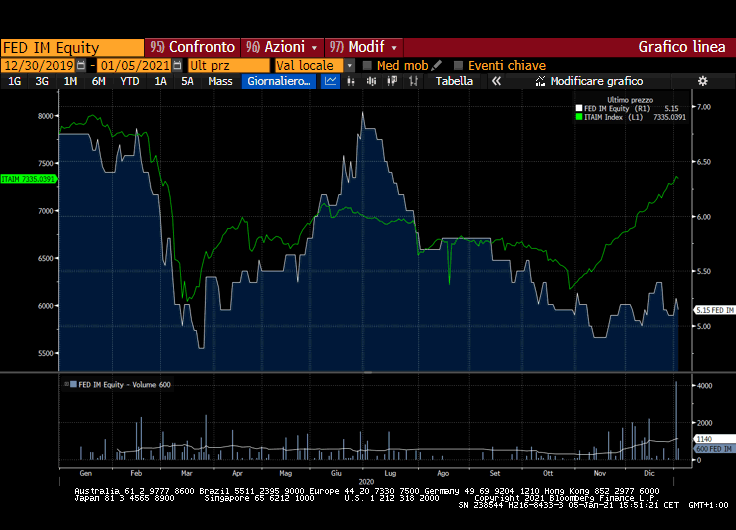Click the double-chevron collapse icon
Image resolution: width=736 pixels, height=530 pixels.
[x=496, y=81]
